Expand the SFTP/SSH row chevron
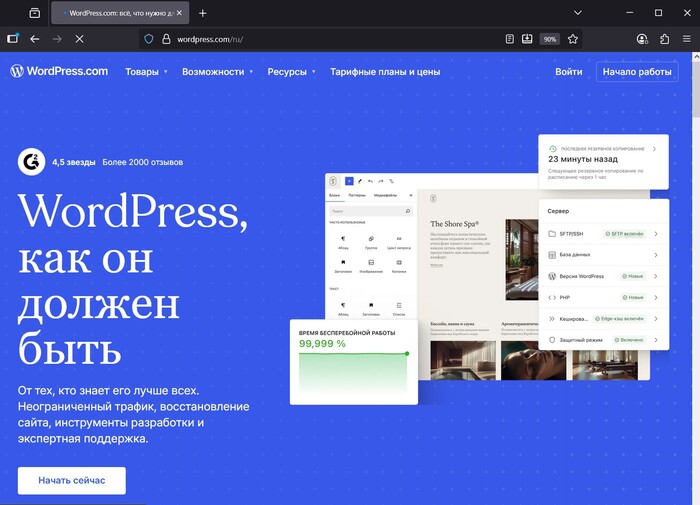The height and width of the screenshot is (505, 700). click(656, 234)
